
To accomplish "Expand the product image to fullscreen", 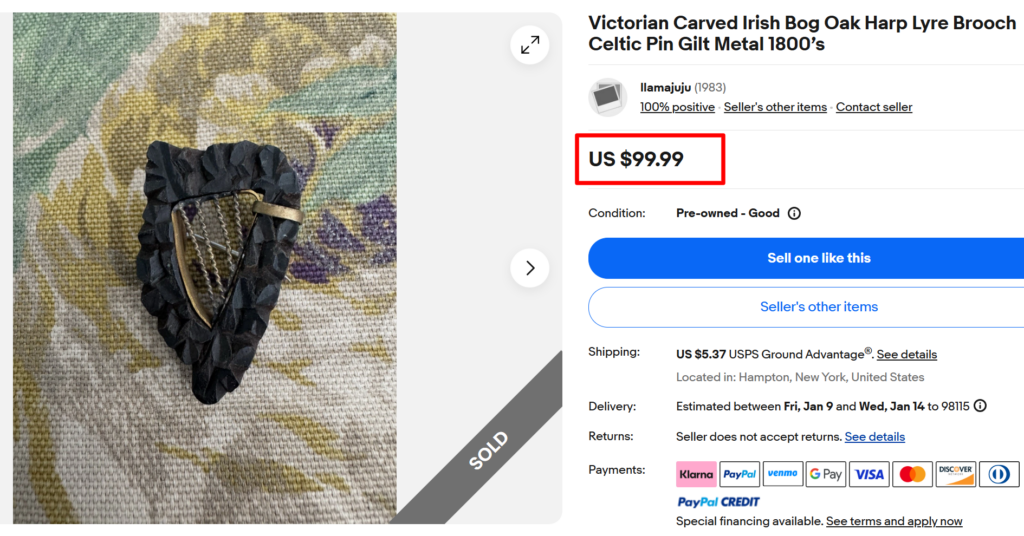I will coord(530,44).
